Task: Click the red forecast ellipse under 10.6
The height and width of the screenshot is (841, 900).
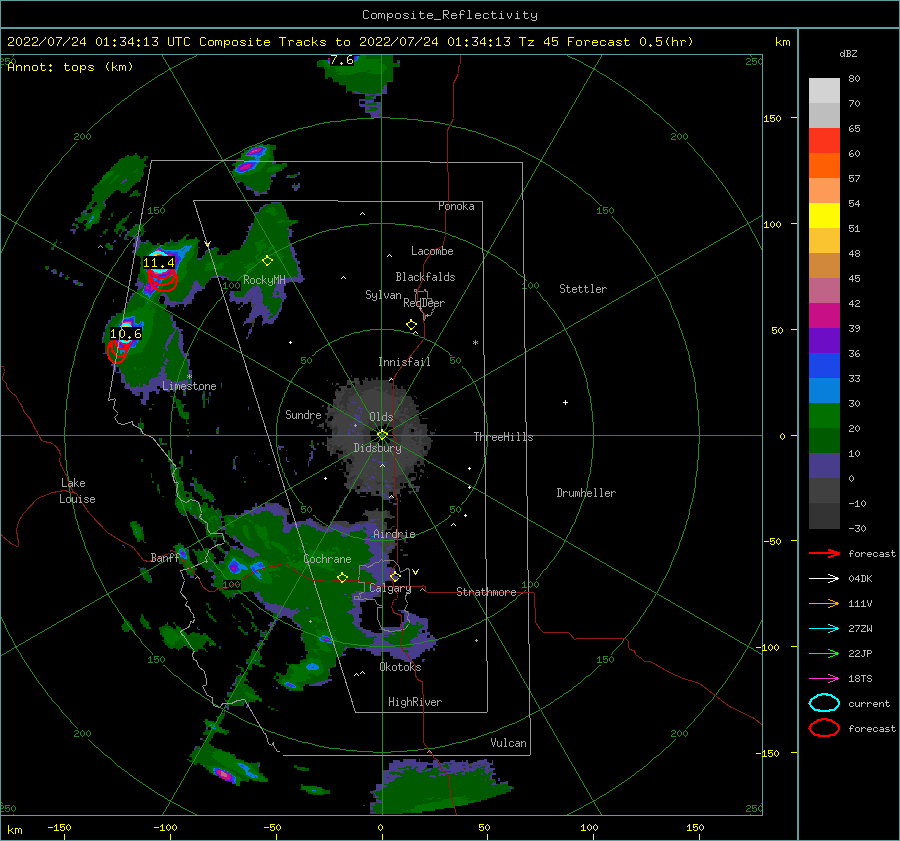Action: pos(117,351)
